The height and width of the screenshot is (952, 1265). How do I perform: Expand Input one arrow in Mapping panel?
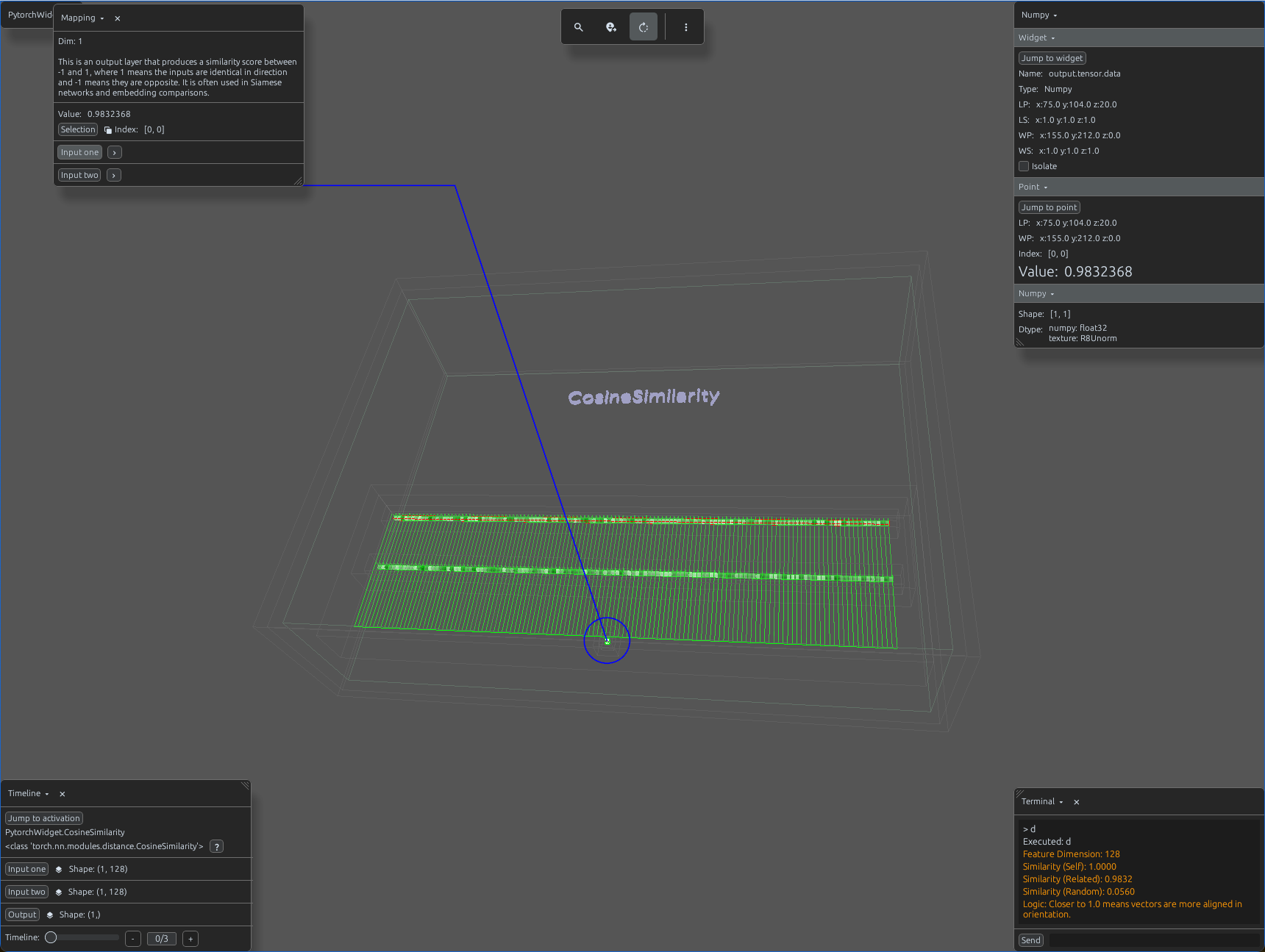[x=115, y=152]
